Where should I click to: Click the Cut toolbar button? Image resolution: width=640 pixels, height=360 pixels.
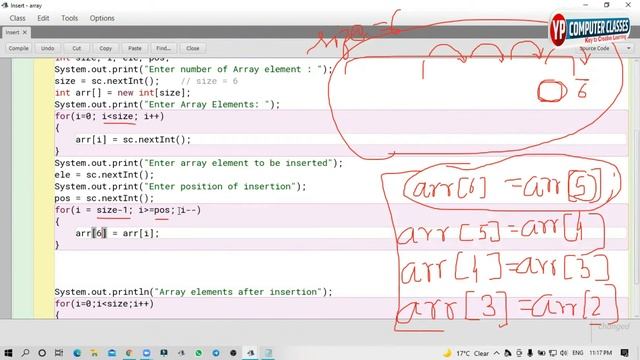pos(77,48)
